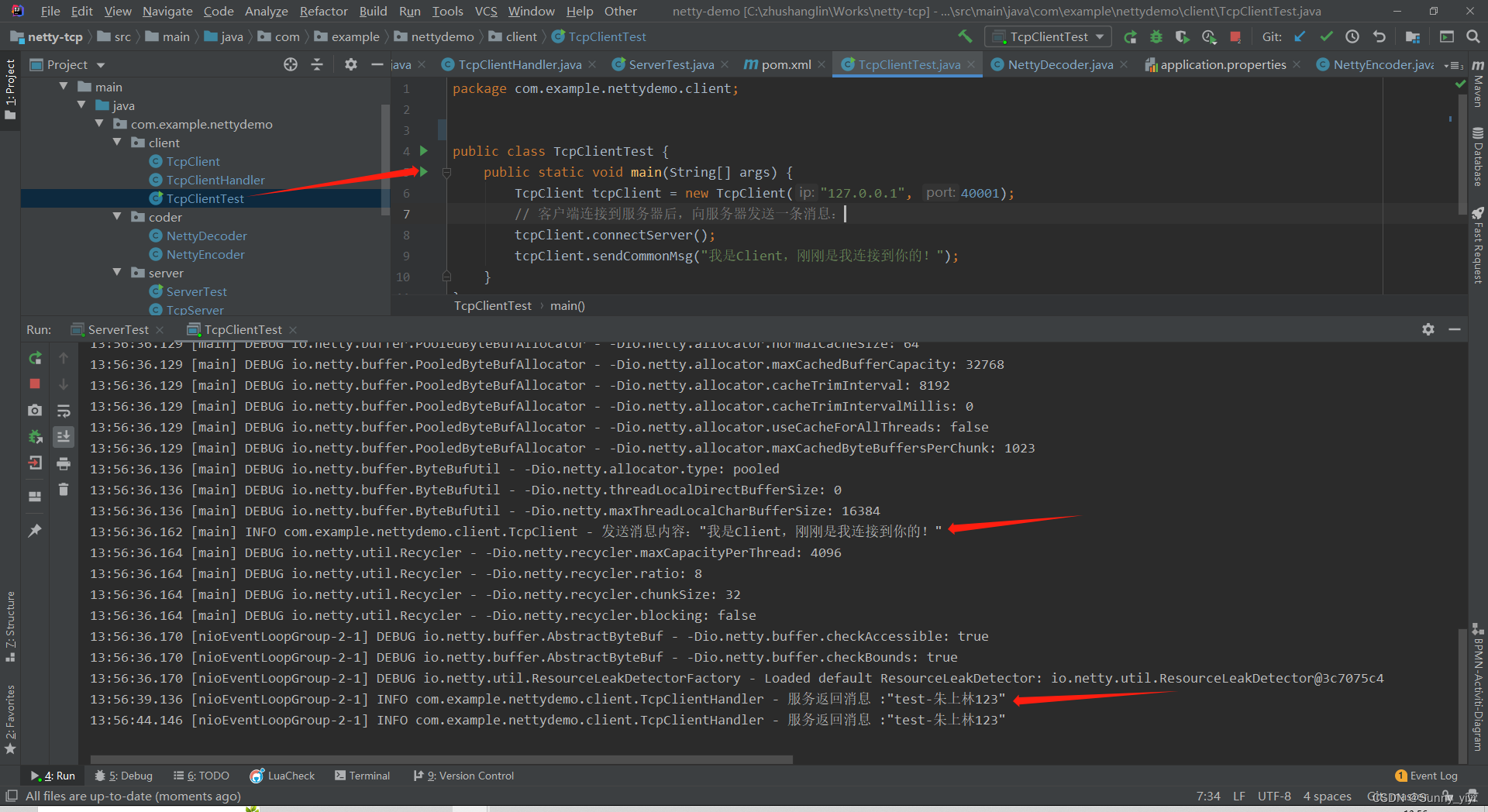Collapse all in Project panel
This screenshot has height=812, width=1488.
click(x=317, y=64)
